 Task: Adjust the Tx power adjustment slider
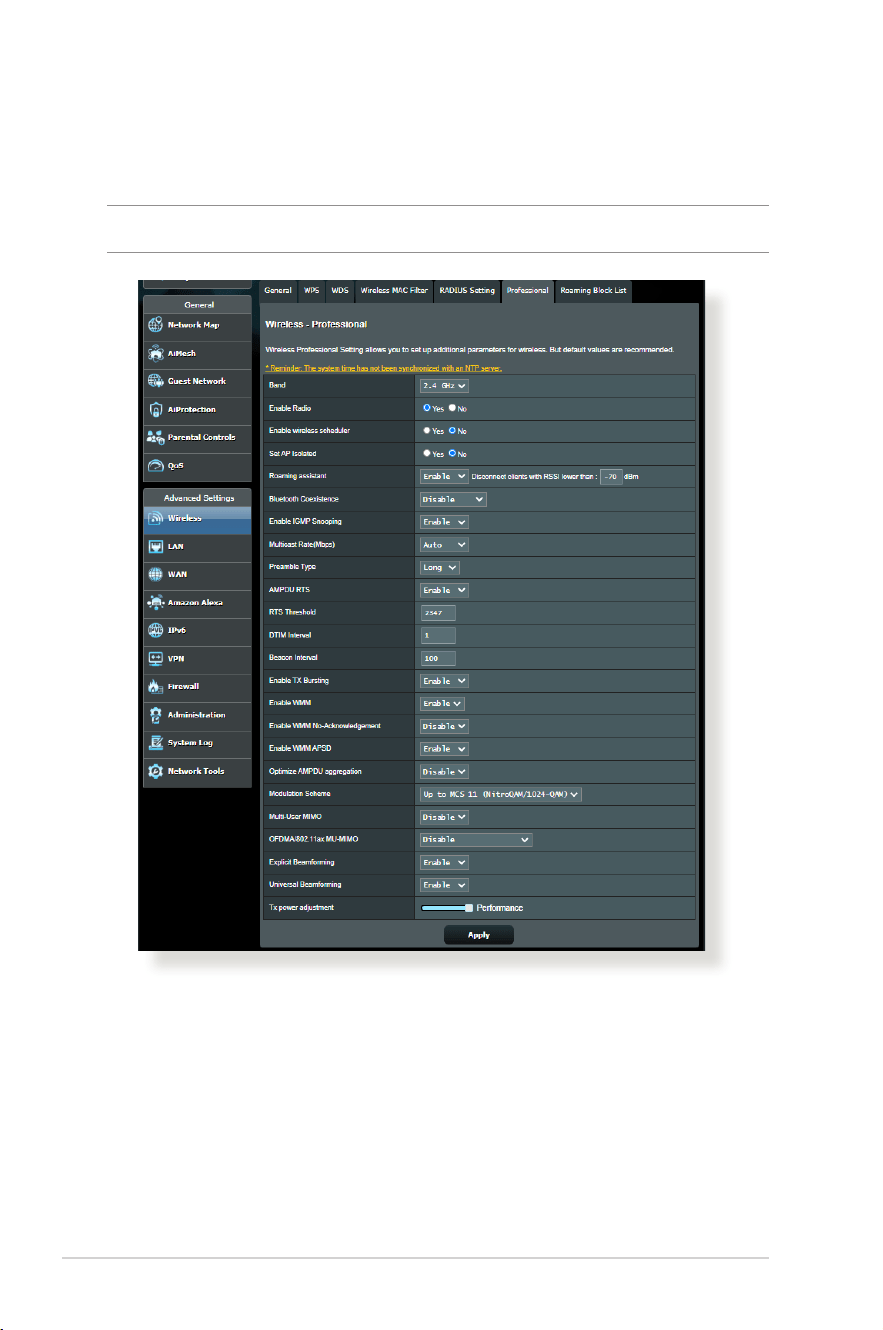(447, 908)
